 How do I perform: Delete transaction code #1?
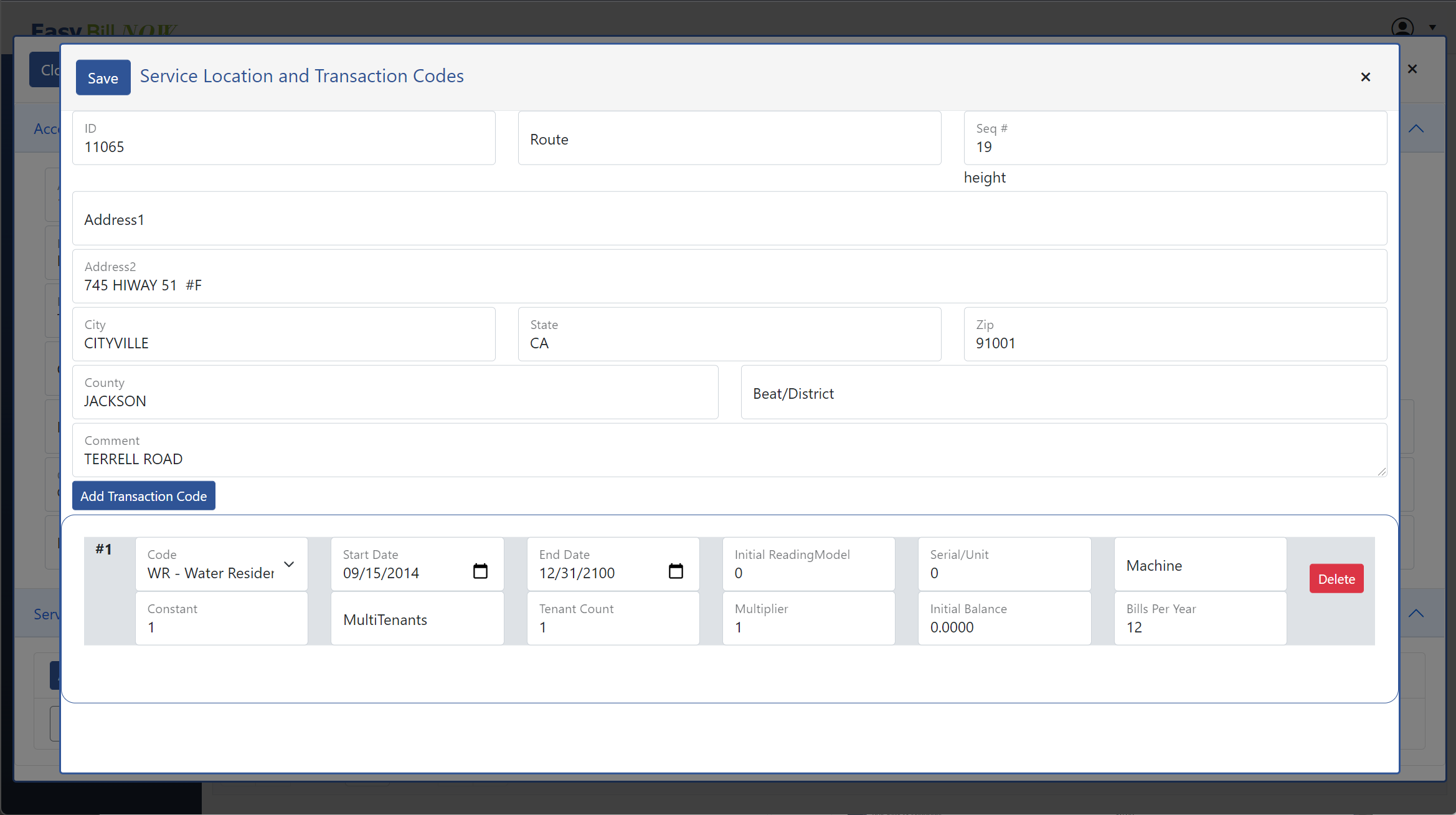coord(1336,579)
